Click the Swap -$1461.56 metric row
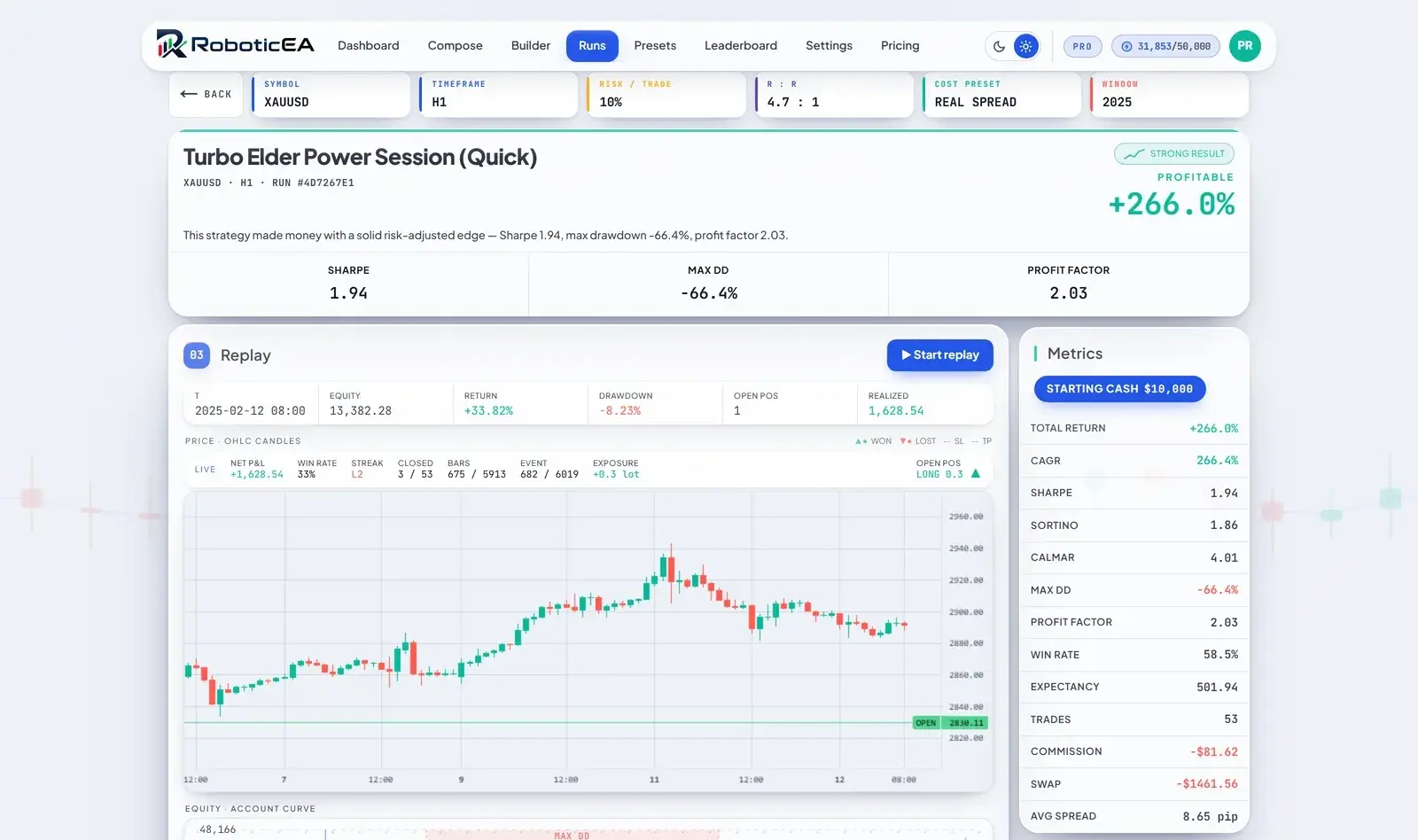Screen dimensions: 1418x840 pyautogui.click(x=1134, y=784)
